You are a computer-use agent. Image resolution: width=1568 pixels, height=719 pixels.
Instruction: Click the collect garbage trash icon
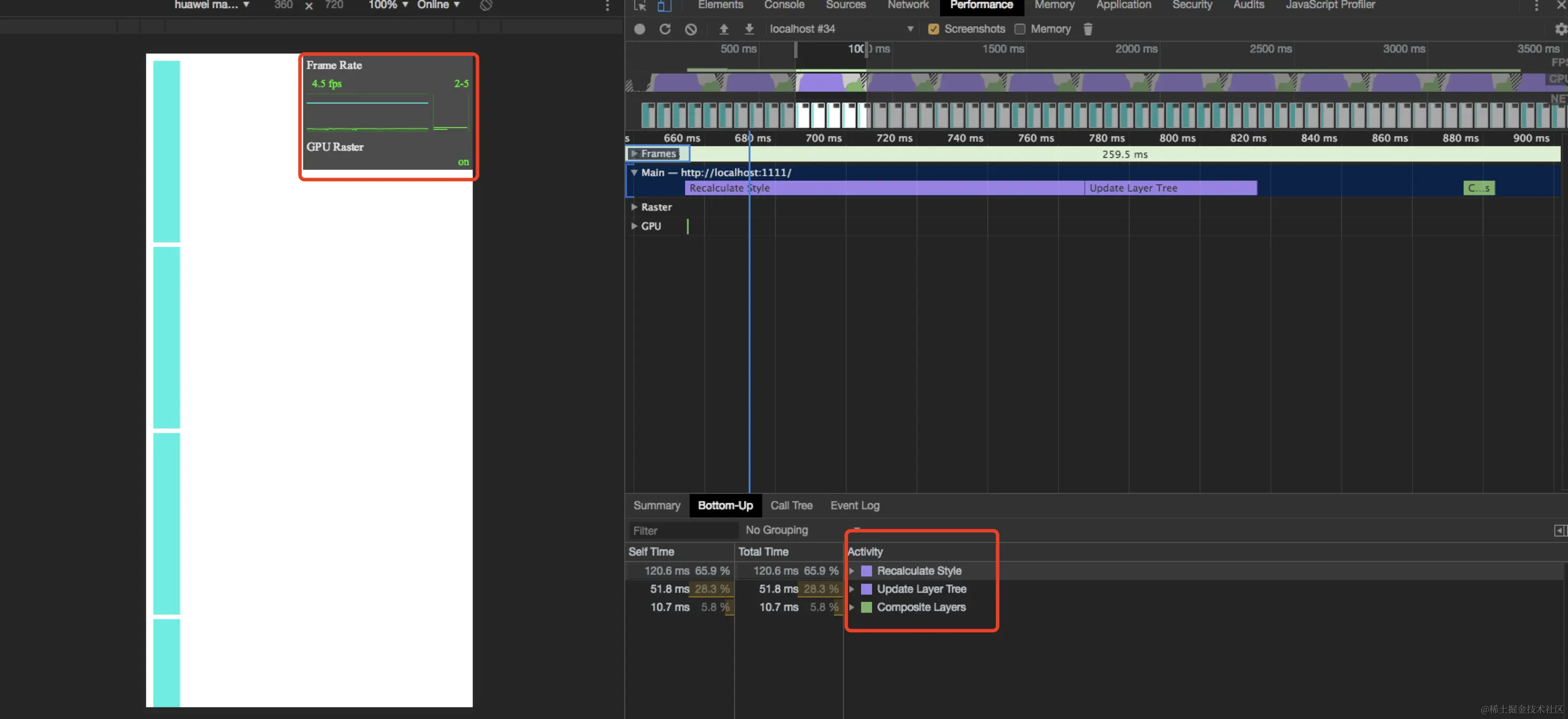pyautogui.click(x=1088, y=29)
